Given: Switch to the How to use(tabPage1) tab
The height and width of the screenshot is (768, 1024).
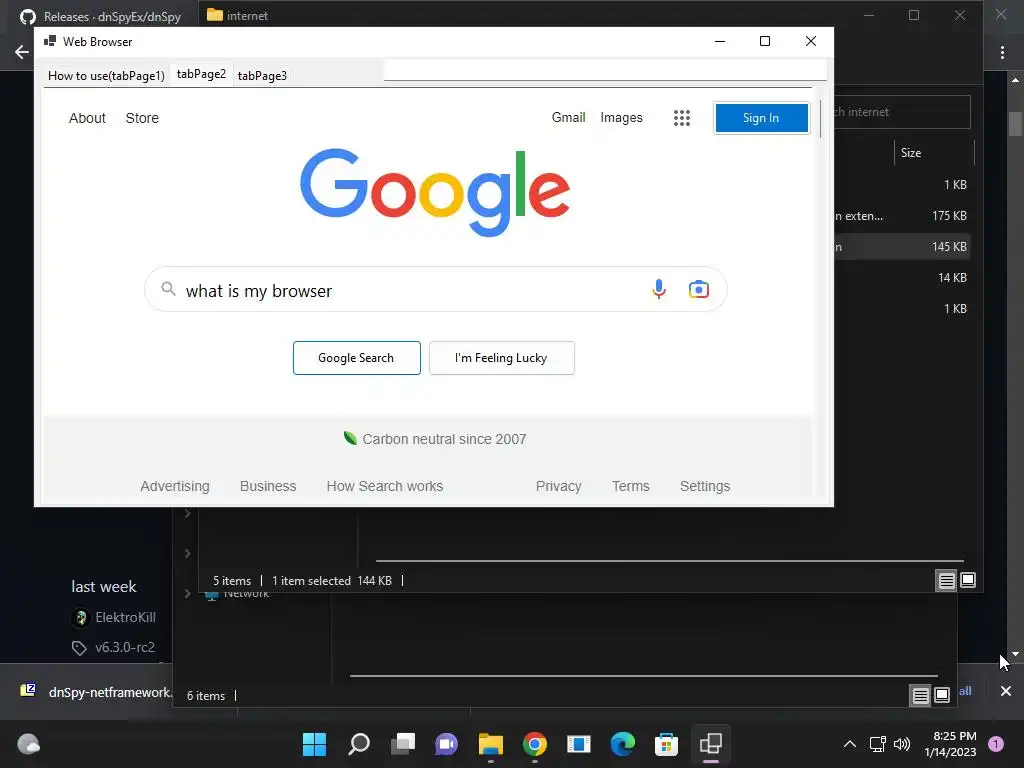Looking at the screenshot, I should [x=106, y=76].
